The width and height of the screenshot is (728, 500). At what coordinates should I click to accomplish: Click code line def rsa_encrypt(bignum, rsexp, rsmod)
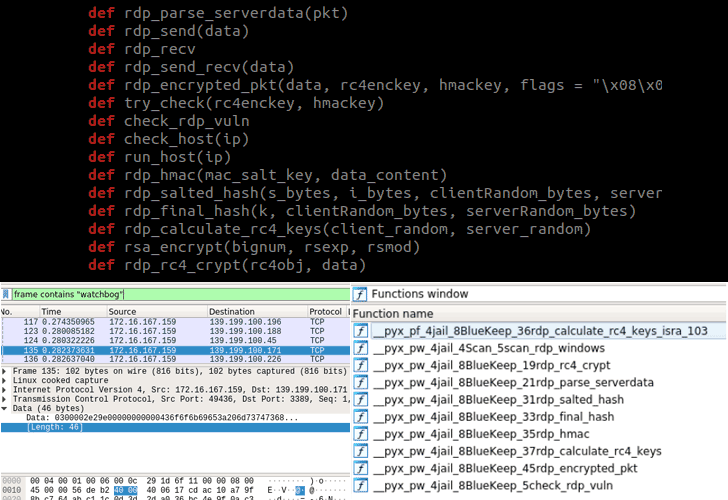click(x=254, y=247)
